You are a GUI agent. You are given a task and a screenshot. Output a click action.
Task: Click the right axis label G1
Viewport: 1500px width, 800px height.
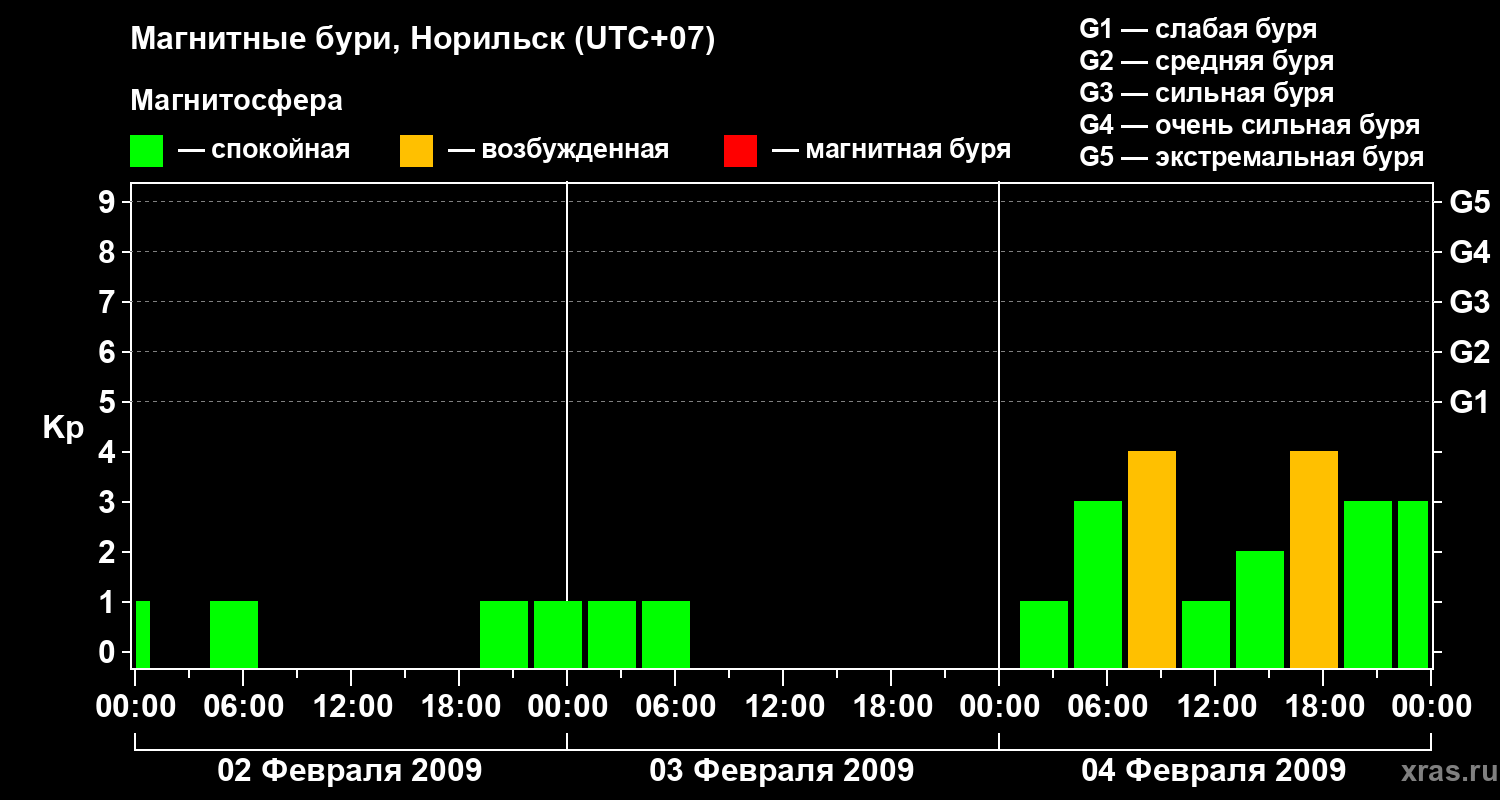click(1469, 402)
